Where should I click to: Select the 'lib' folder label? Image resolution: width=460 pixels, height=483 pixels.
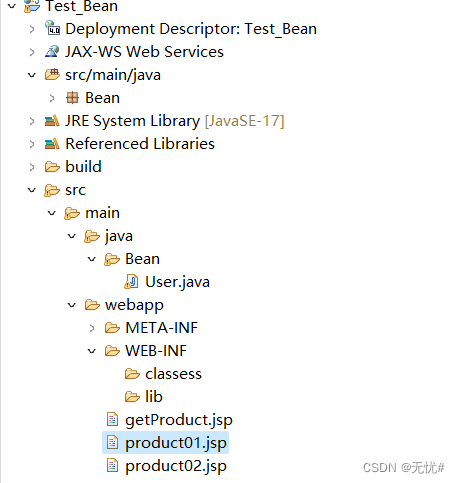coord(154,397)
